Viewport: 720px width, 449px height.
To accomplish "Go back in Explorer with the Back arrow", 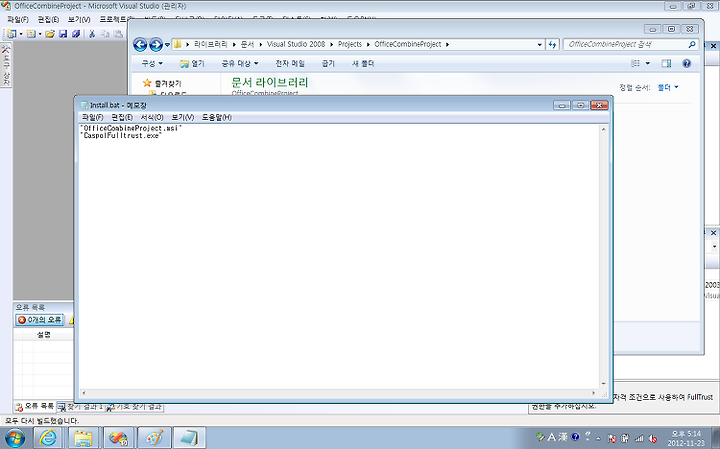I will point(140,45).
